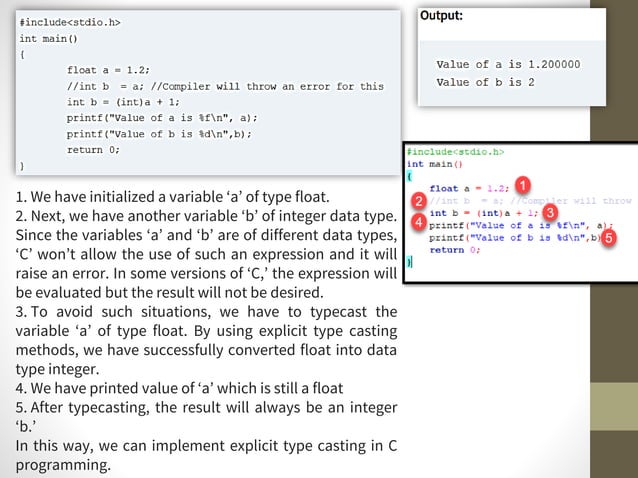The image size is (638, 478).
Task: Click "2. Next, we have another variable 'b'" line
Action: pyautogui.click(x=206, y=216)
